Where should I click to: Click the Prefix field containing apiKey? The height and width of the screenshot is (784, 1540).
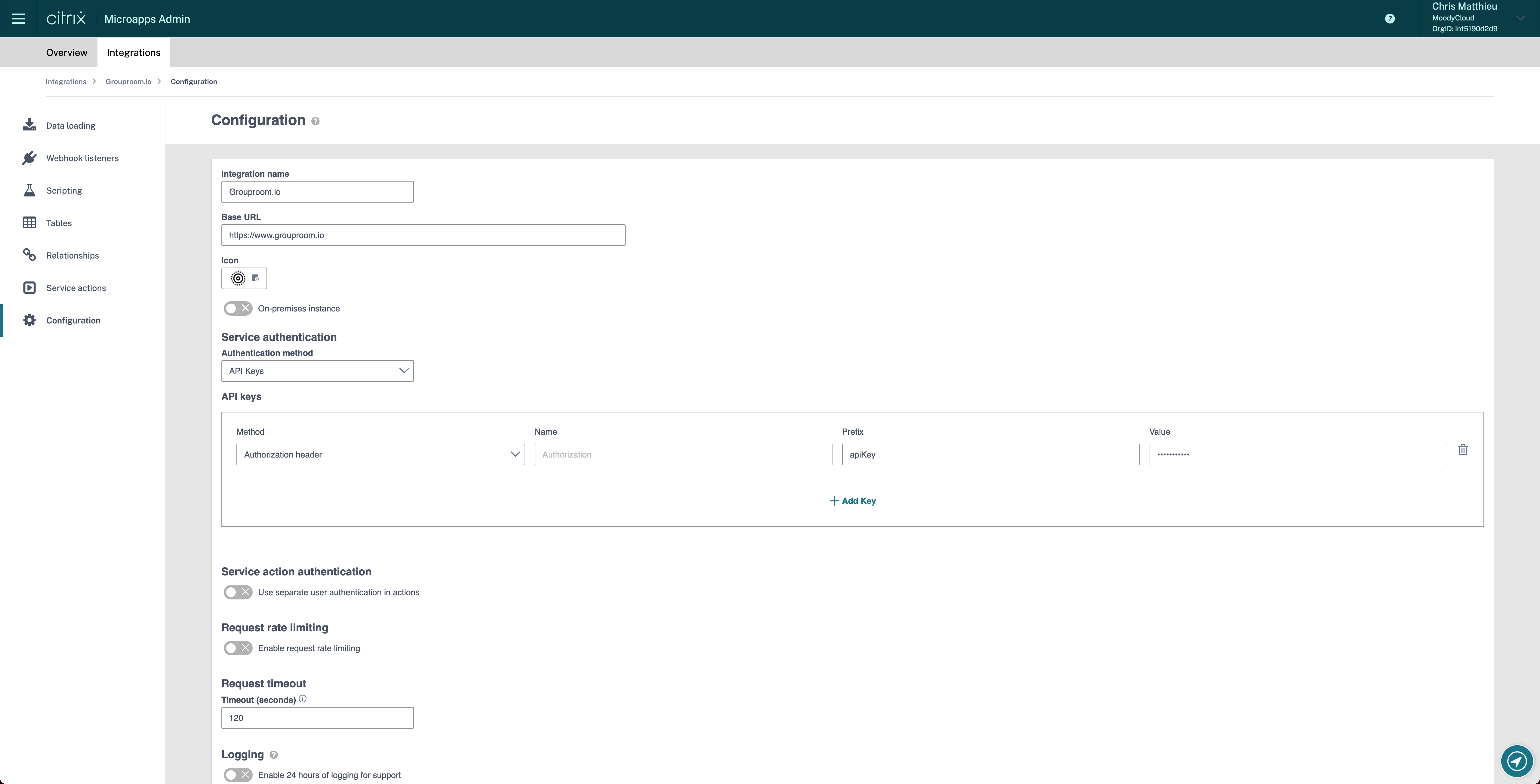pos(990,455)
